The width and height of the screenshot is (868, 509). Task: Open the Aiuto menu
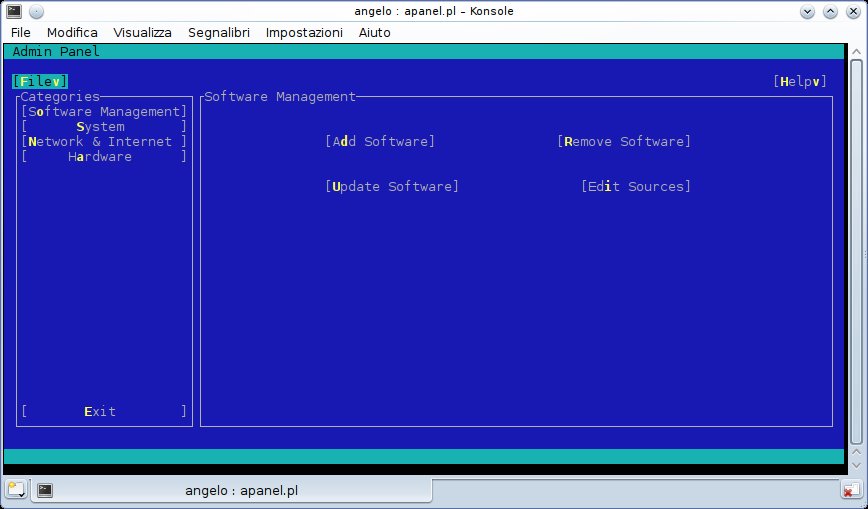(x=374, y=33)
